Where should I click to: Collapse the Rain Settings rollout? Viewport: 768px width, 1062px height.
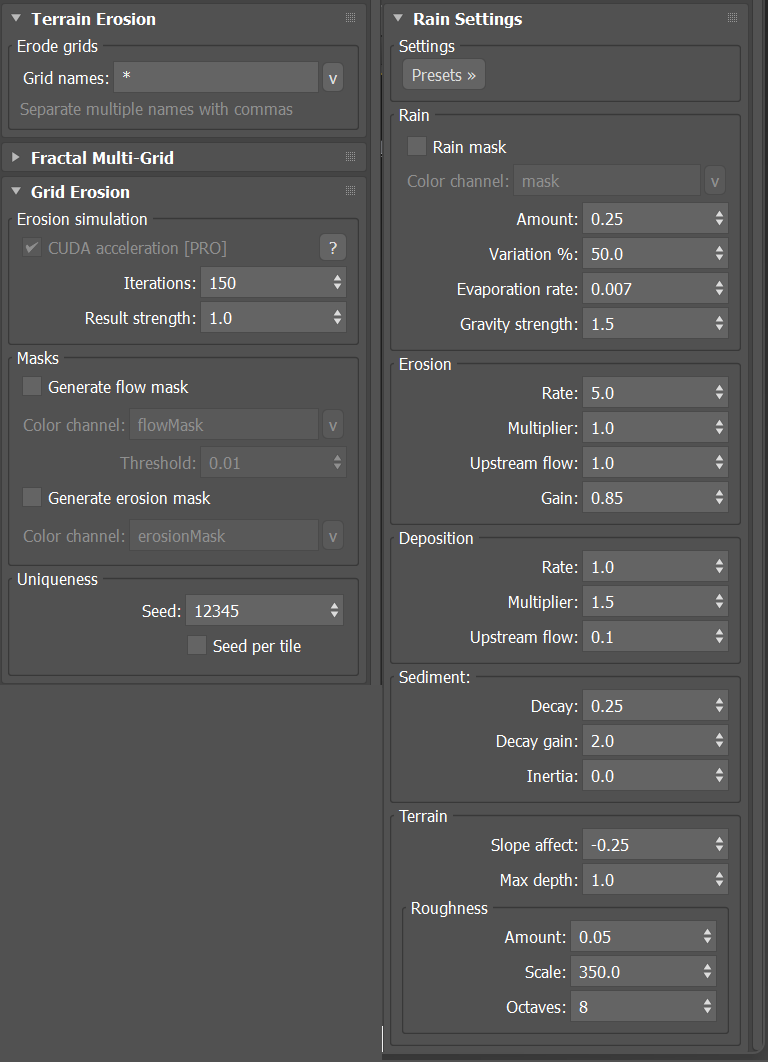click(x=398, y=19)
